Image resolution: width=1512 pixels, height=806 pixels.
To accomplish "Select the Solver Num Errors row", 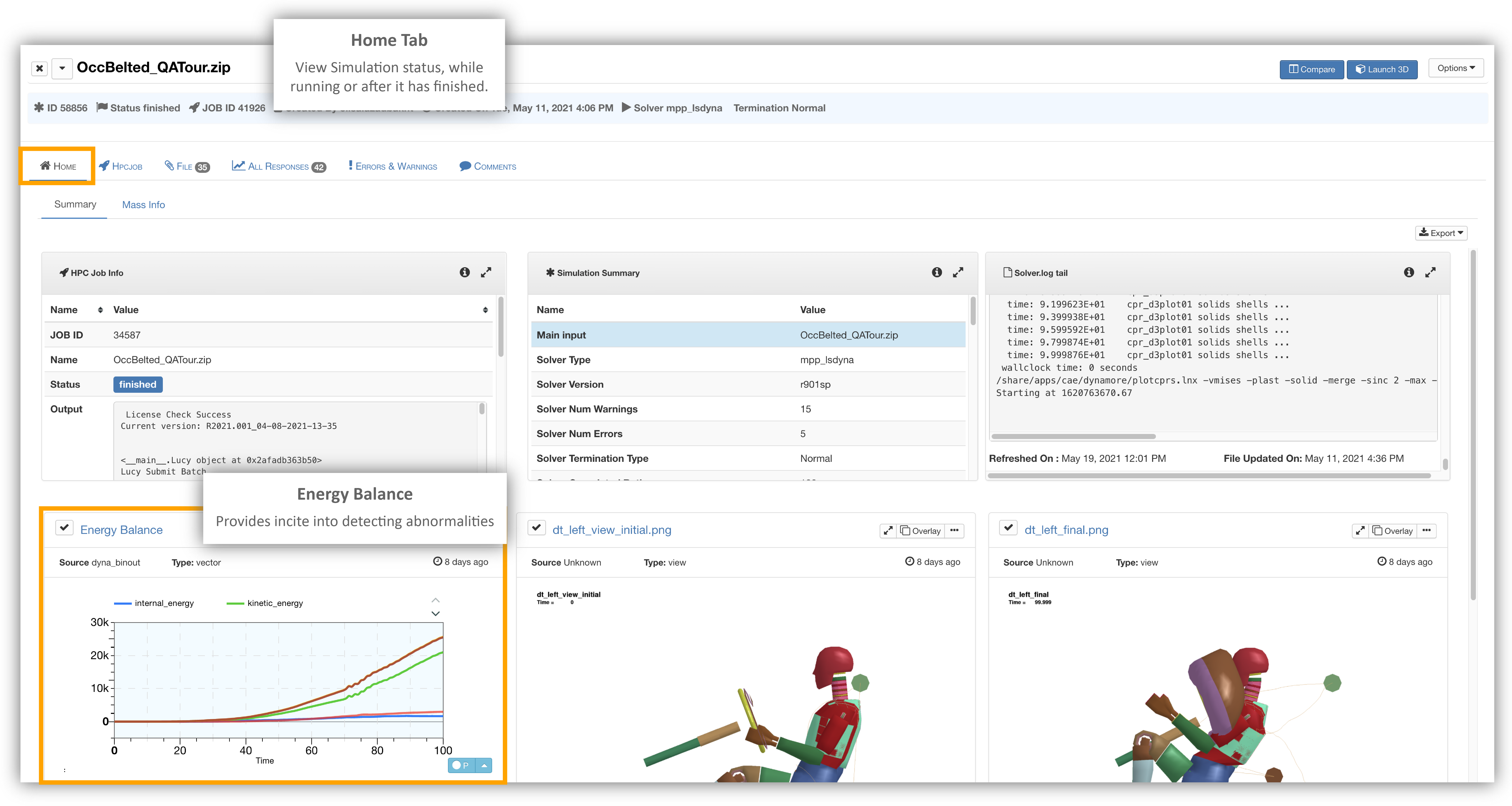I will tap(748, 434).
